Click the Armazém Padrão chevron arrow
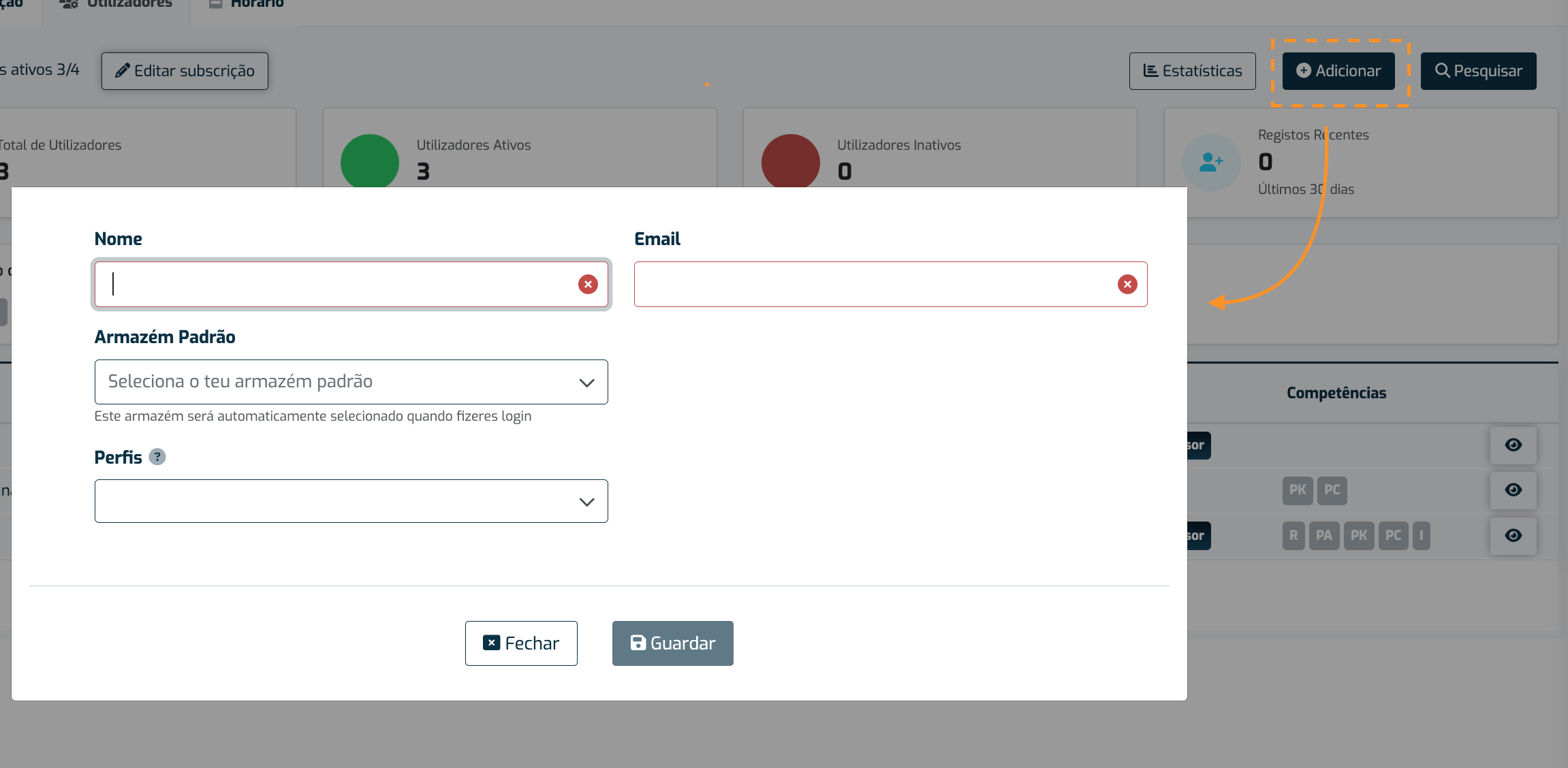Screen dimensions: 1568x768 pos(586,383)
